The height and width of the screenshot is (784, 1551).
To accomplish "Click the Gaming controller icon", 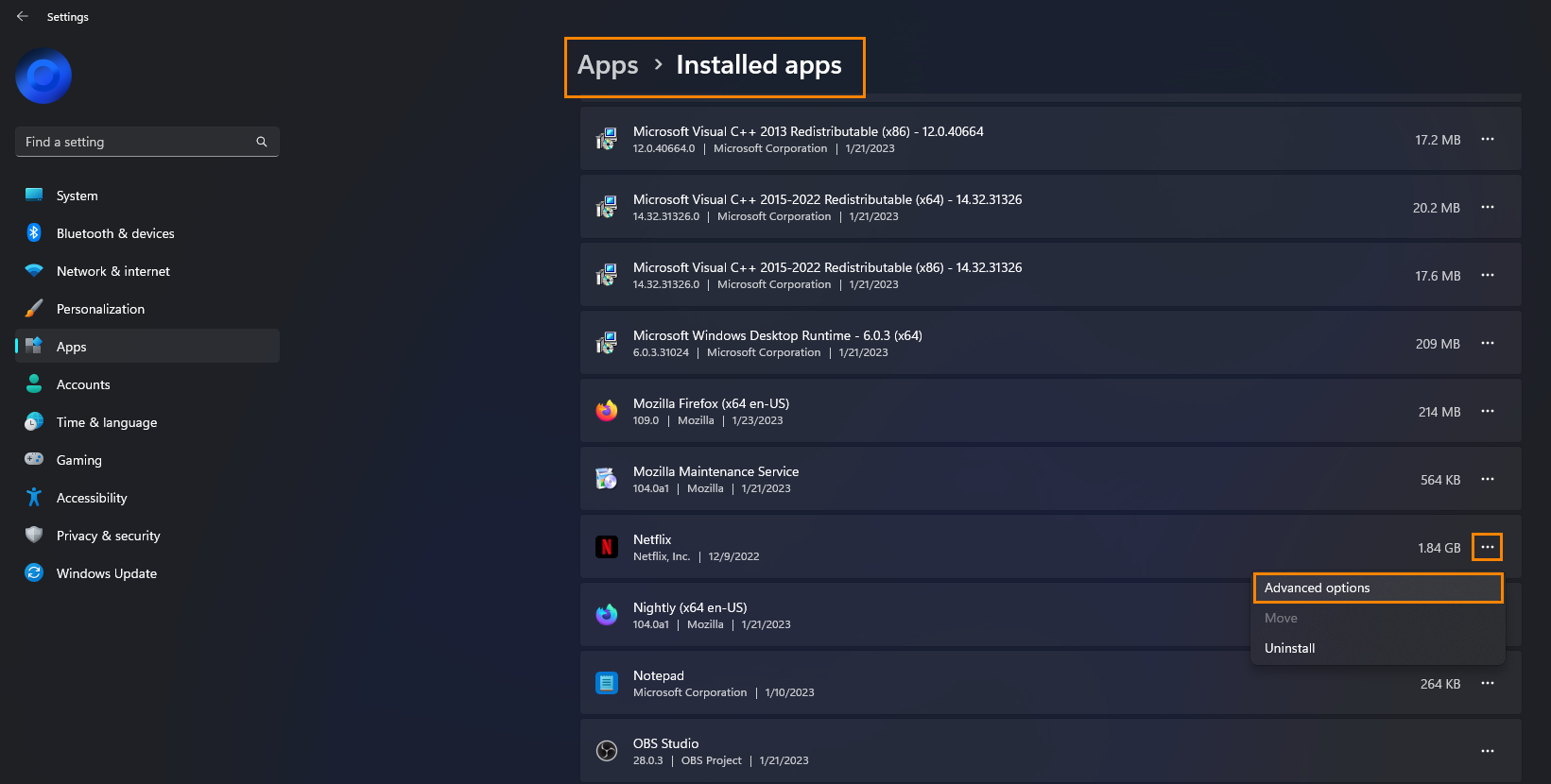I will [34, 459].
